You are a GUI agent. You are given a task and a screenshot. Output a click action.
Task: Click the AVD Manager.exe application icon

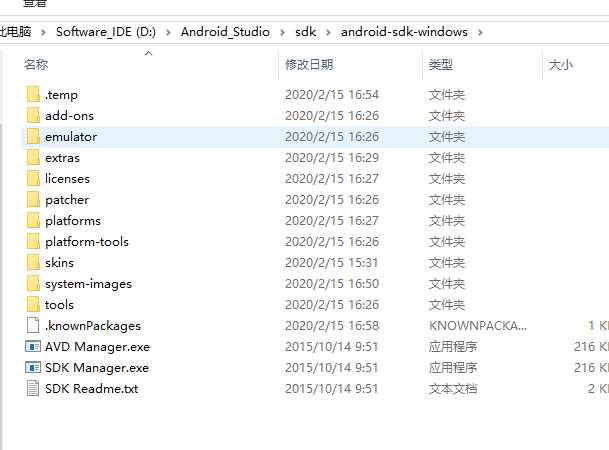[x=33, y=346]
